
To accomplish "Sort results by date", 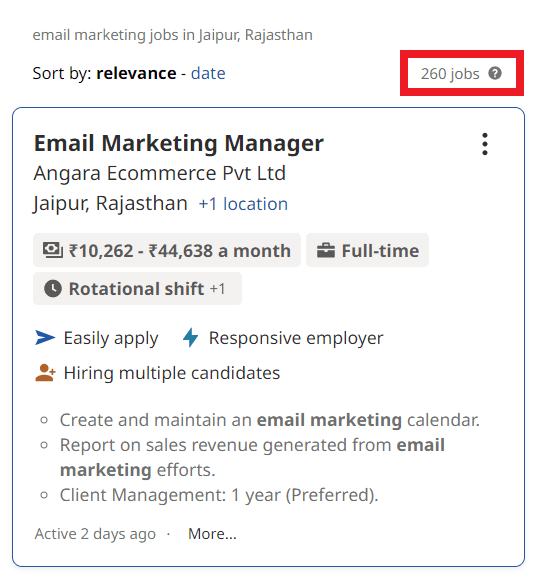I will tap(208, 73).
